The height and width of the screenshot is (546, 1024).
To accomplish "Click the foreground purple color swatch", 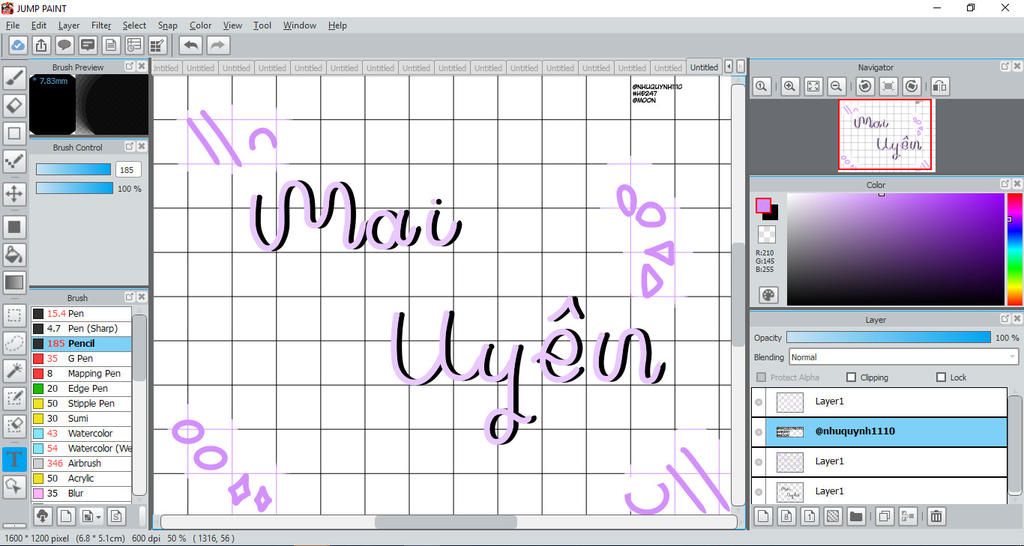I will (763, 206).
